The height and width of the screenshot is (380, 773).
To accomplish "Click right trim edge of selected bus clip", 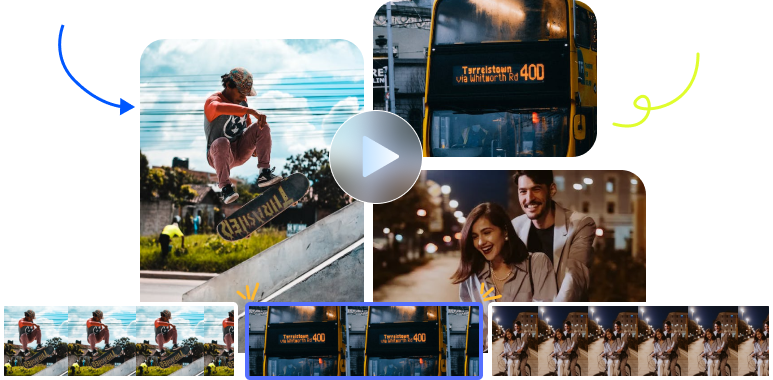I will [x=480, y=341].
